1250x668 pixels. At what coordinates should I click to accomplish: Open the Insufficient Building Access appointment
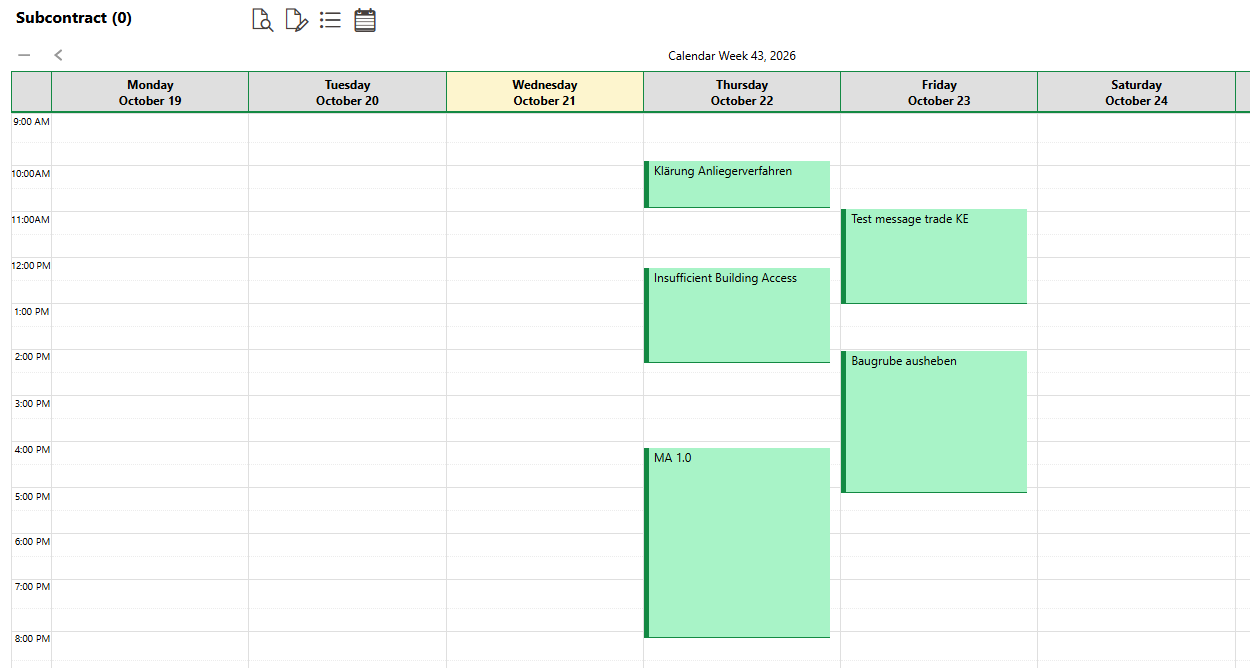click(737, 315)
